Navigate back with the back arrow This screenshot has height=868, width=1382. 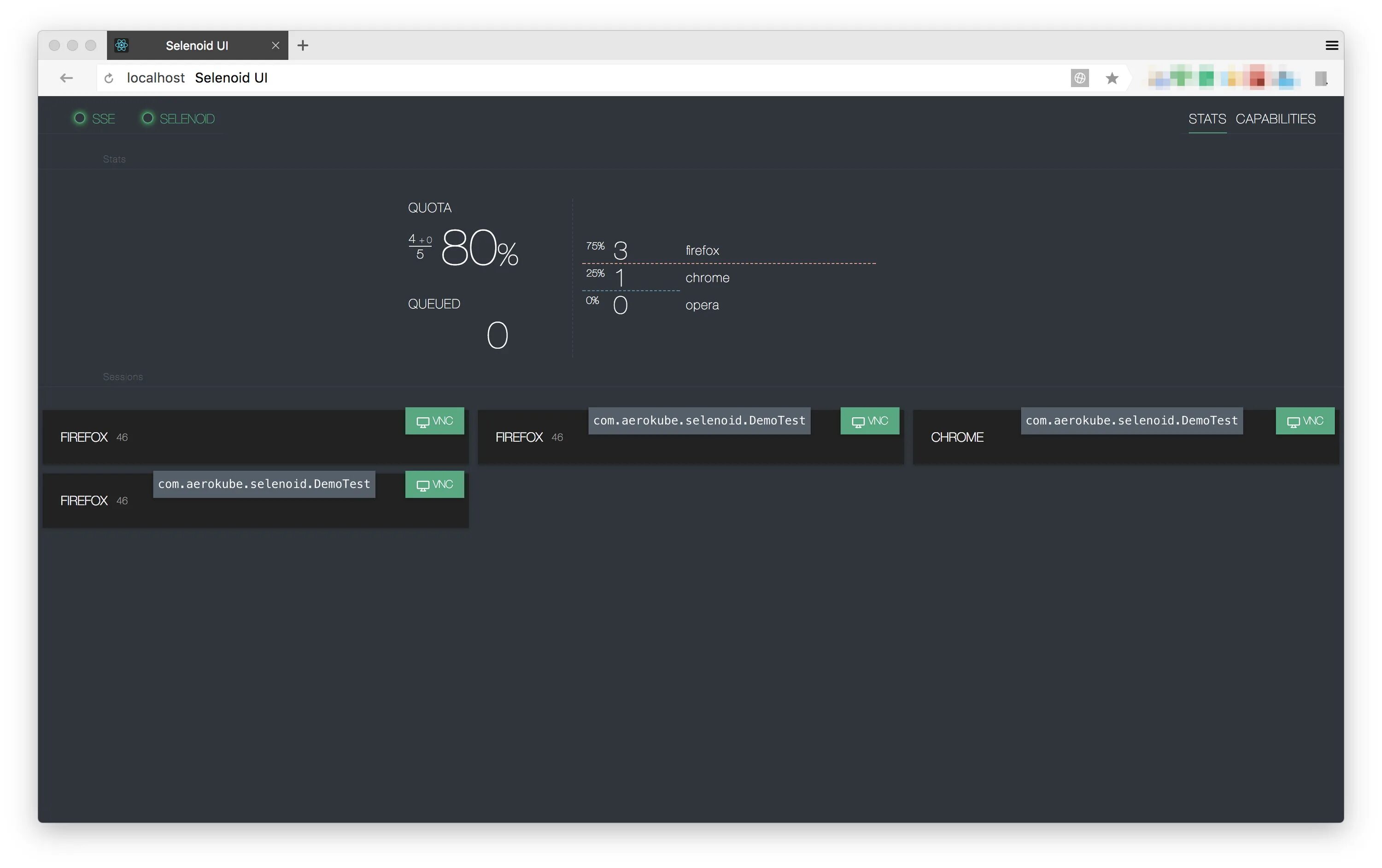66,78
